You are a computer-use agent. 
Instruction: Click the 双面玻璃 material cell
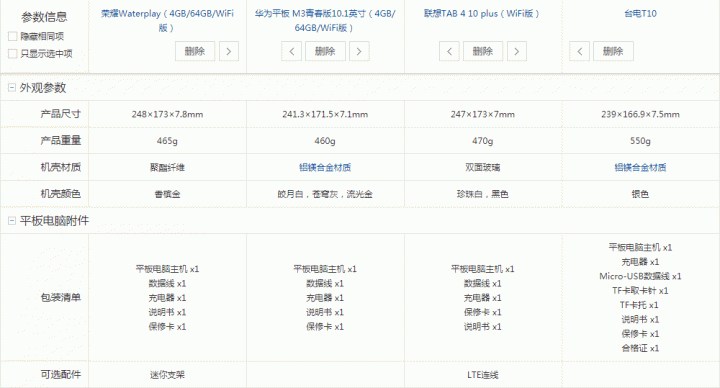click(x=483, y=168)
